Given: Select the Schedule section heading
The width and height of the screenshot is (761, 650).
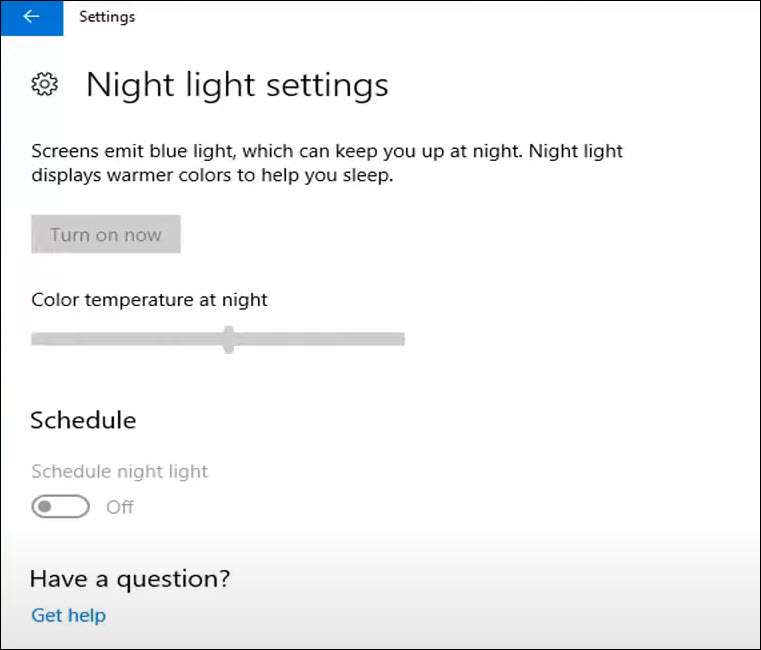Looking at the screenshot, I should pos(83,420).
